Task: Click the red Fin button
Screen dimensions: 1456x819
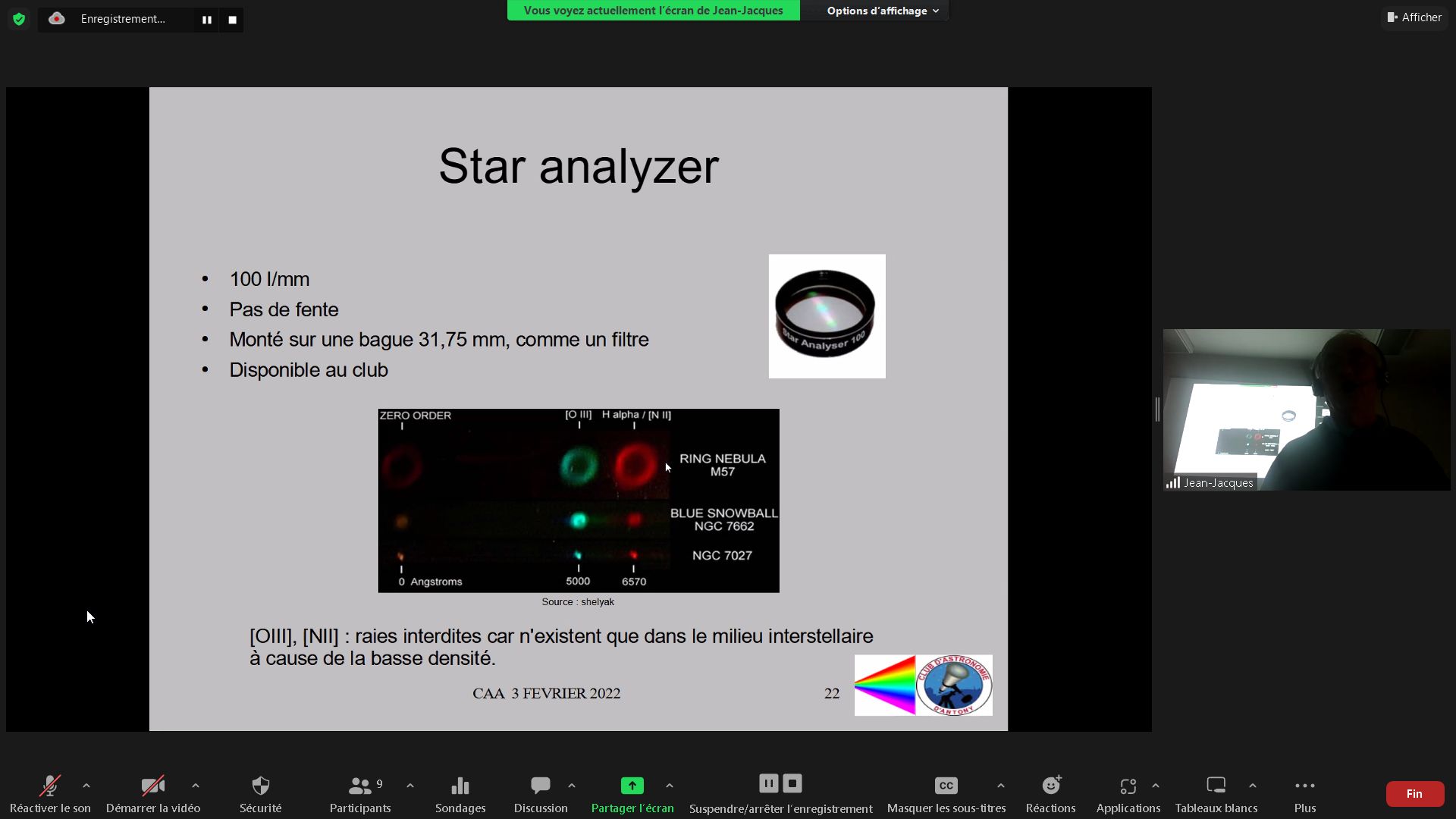Action: (1415, 794)
